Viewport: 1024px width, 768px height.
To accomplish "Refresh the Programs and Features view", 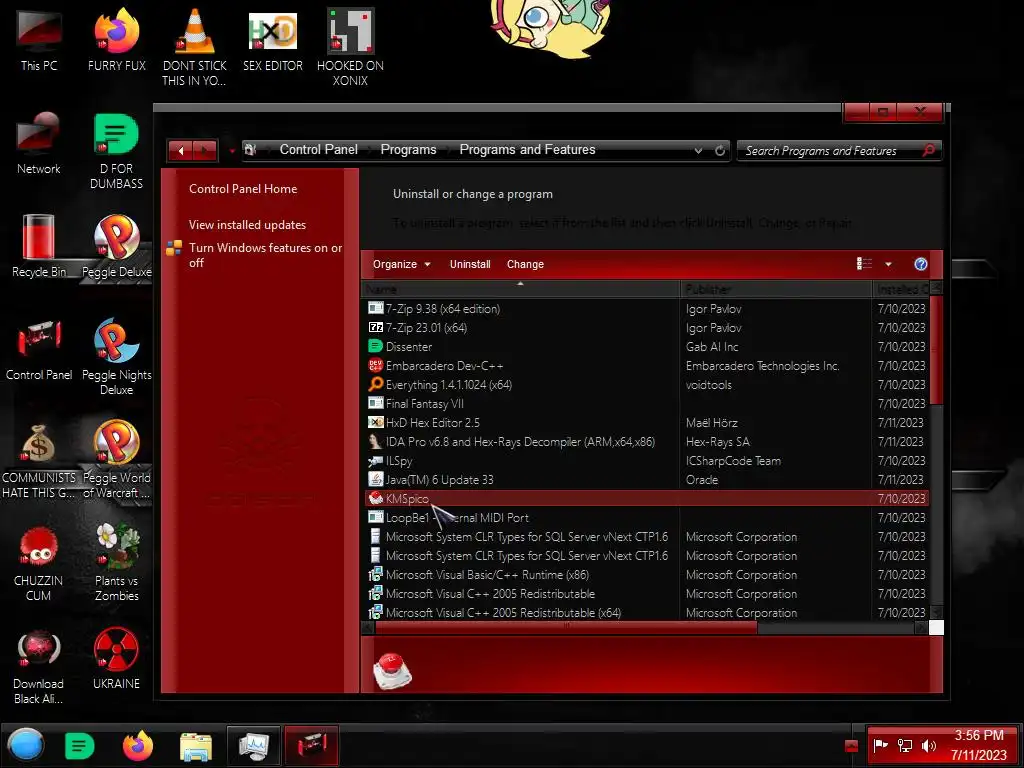I will point(720,150).
